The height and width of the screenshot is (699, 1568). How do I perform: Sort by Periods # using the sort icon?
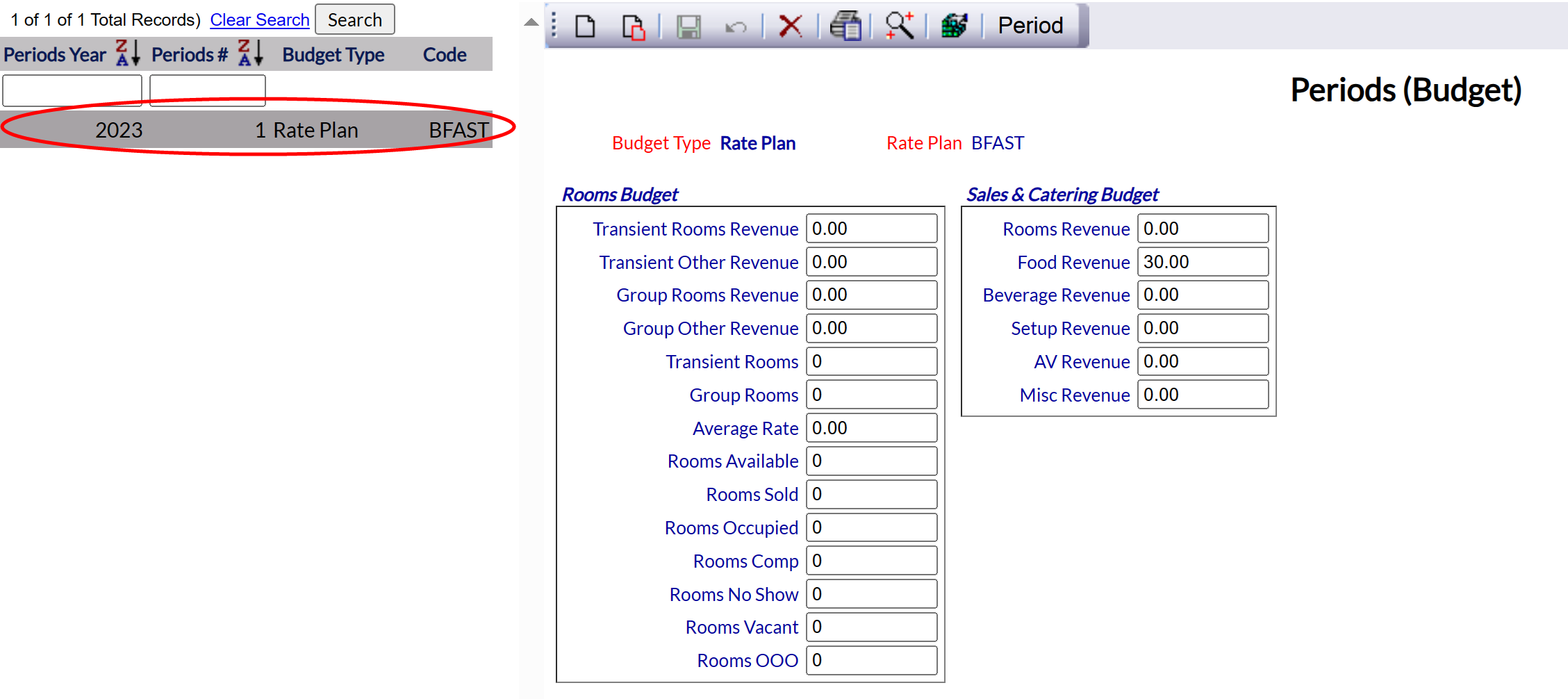click(x=250, y=54)
